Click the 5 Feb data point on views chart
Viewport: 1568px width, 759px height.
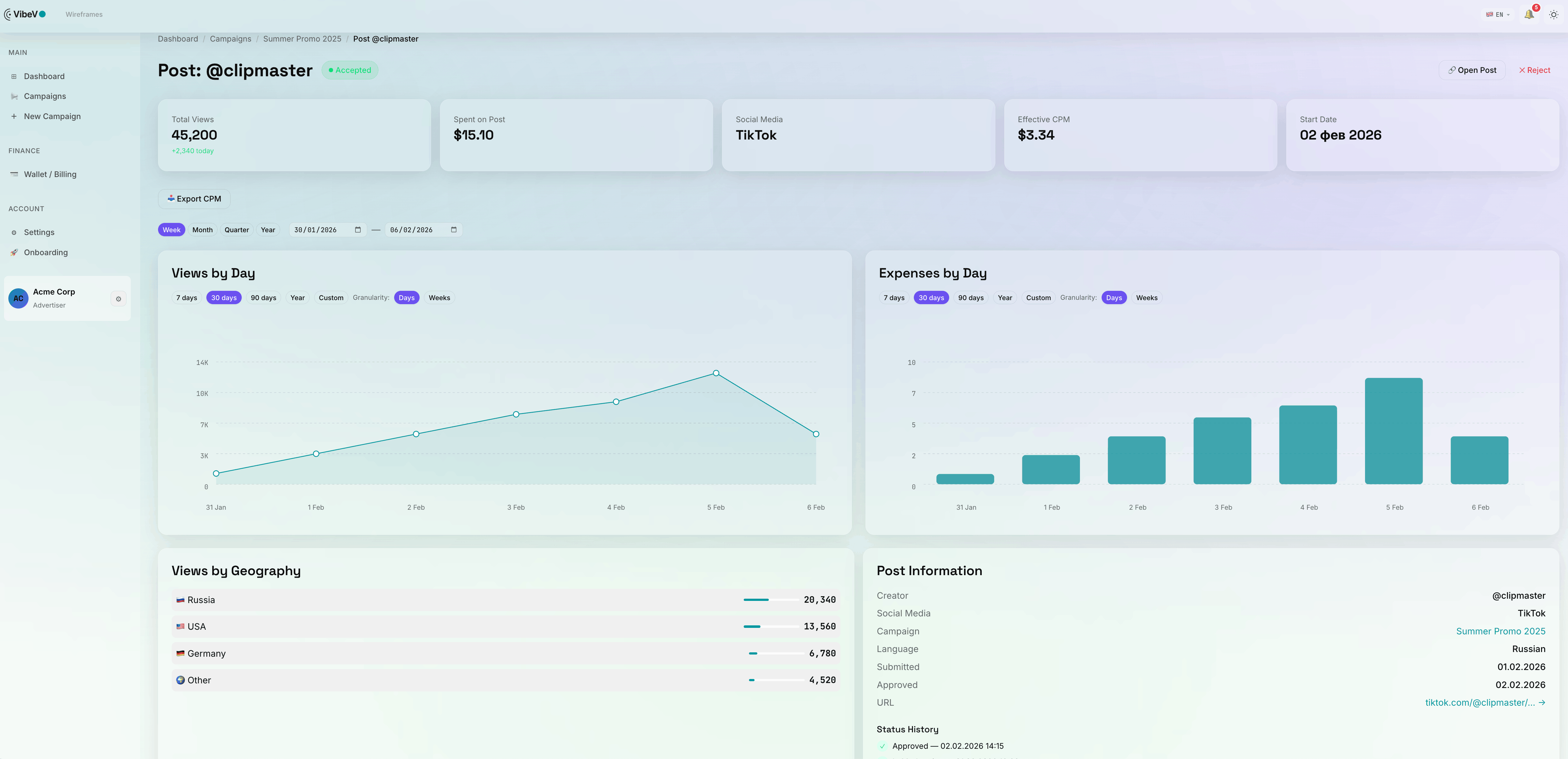(x=716, y=373)
